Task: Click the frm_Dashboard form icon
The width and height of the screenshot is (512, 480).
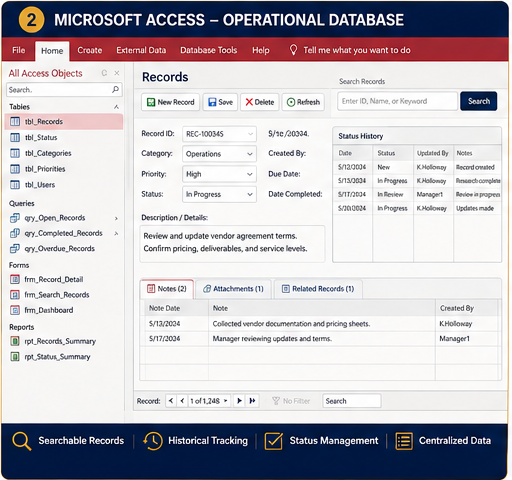Action: point(15,310)
